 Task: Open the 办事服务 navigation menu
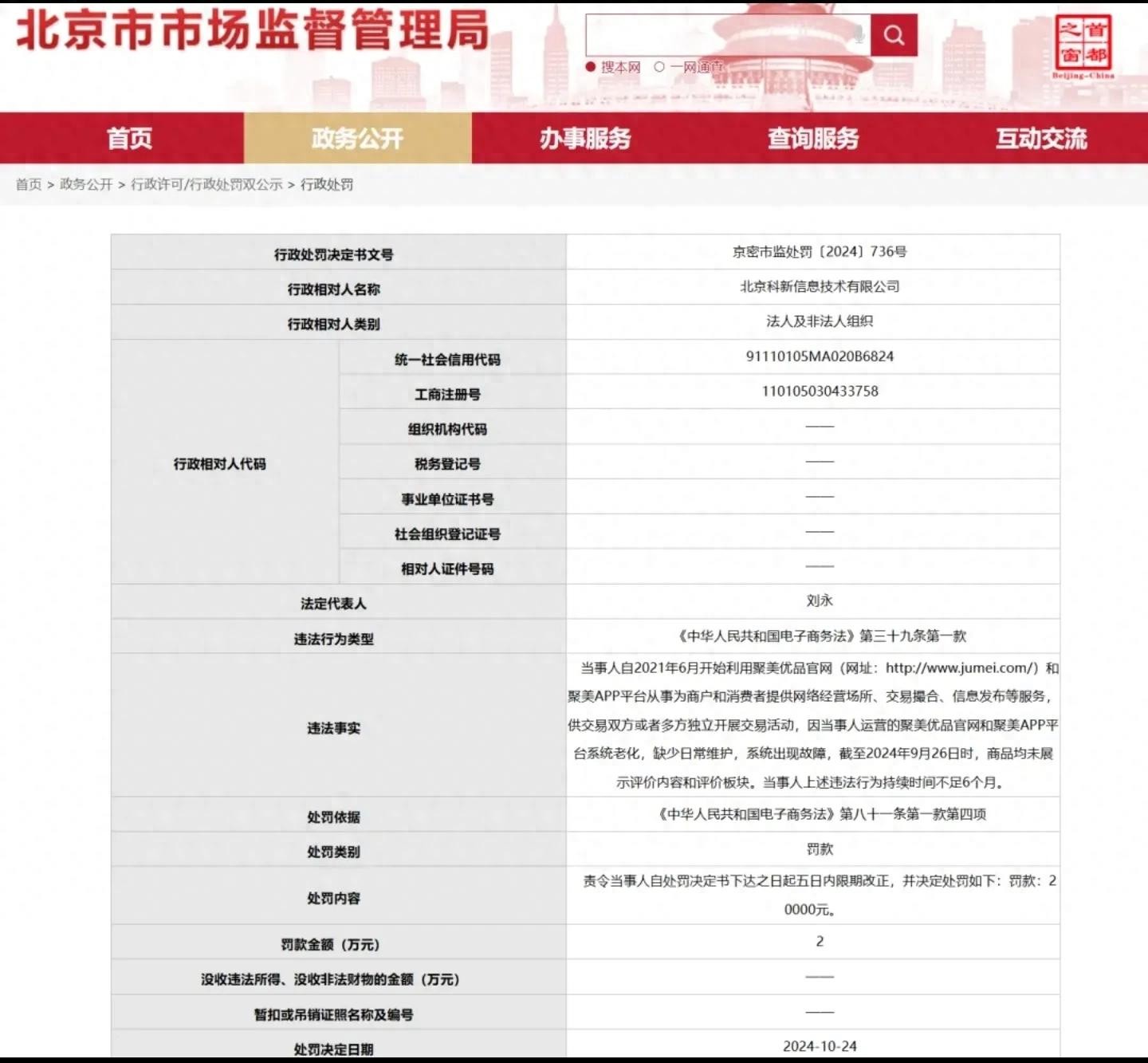[x=585, y=138]
